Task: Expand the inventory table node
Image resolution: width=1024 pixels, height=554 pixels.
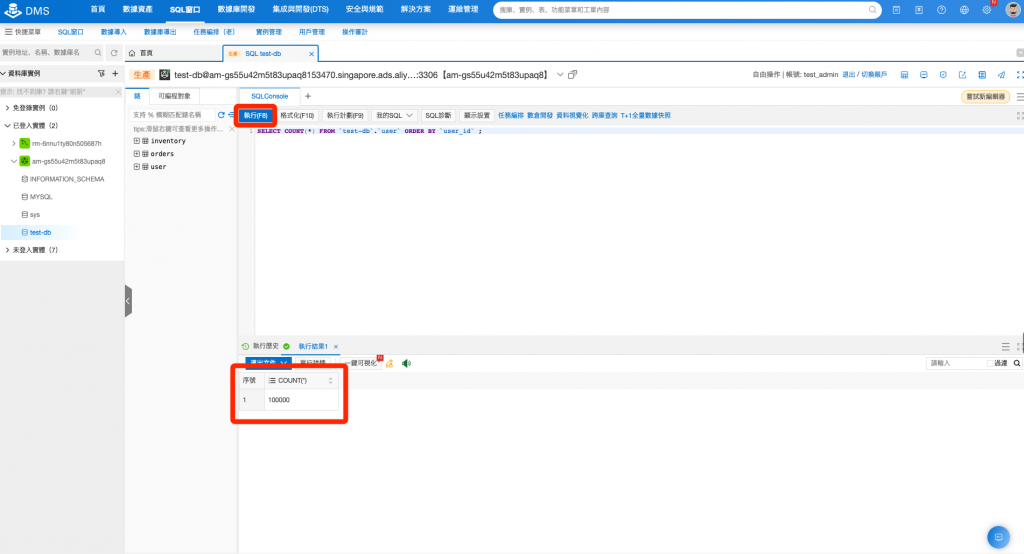Action: [136, 141]
